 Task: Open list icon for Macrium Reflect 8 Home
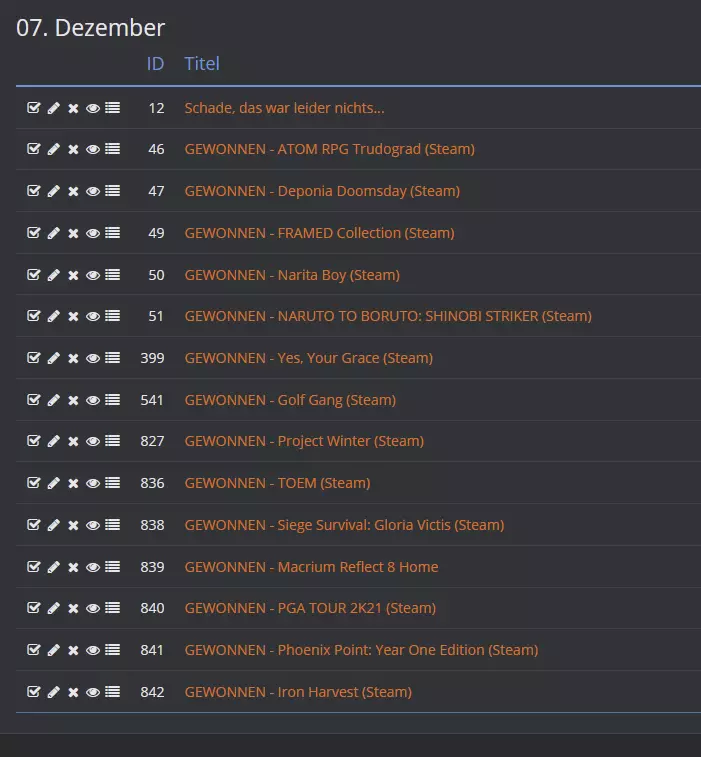112,566
